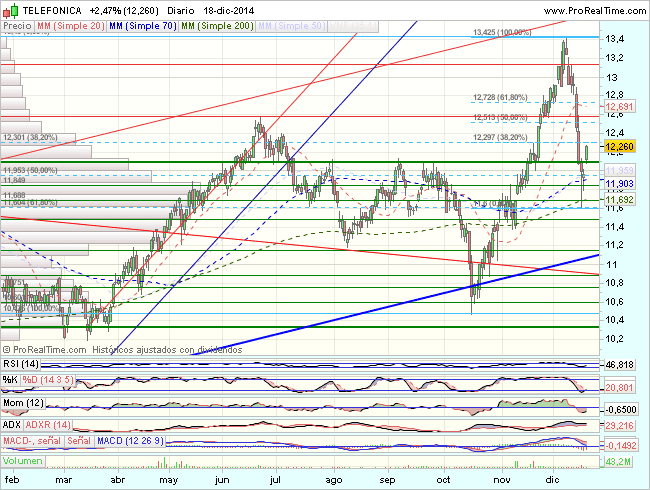Click Fibonacci label 12,728 (61,80%)
The width and height of the screenshot is (650, 490).
[x=500, y=97]
